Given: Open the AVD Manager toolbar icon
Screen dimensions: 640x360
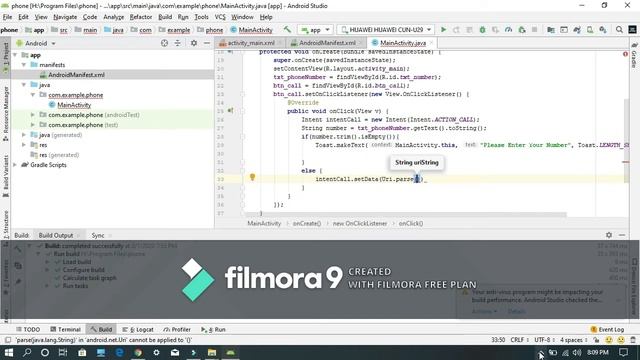Looking at the screenshot, I should pos(590,30).
